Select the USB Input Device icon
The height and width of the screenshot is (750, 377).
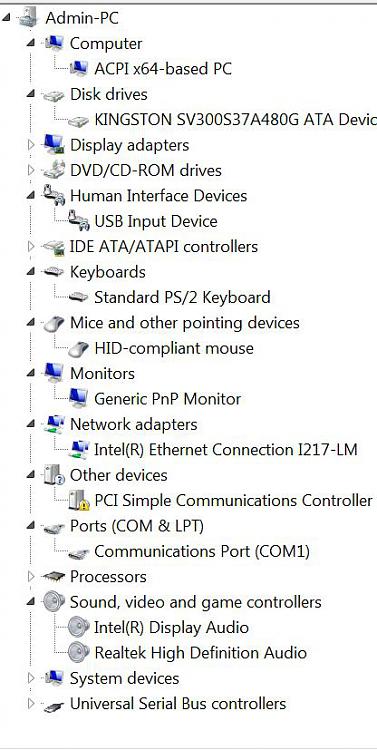click(x=78, y=221)
